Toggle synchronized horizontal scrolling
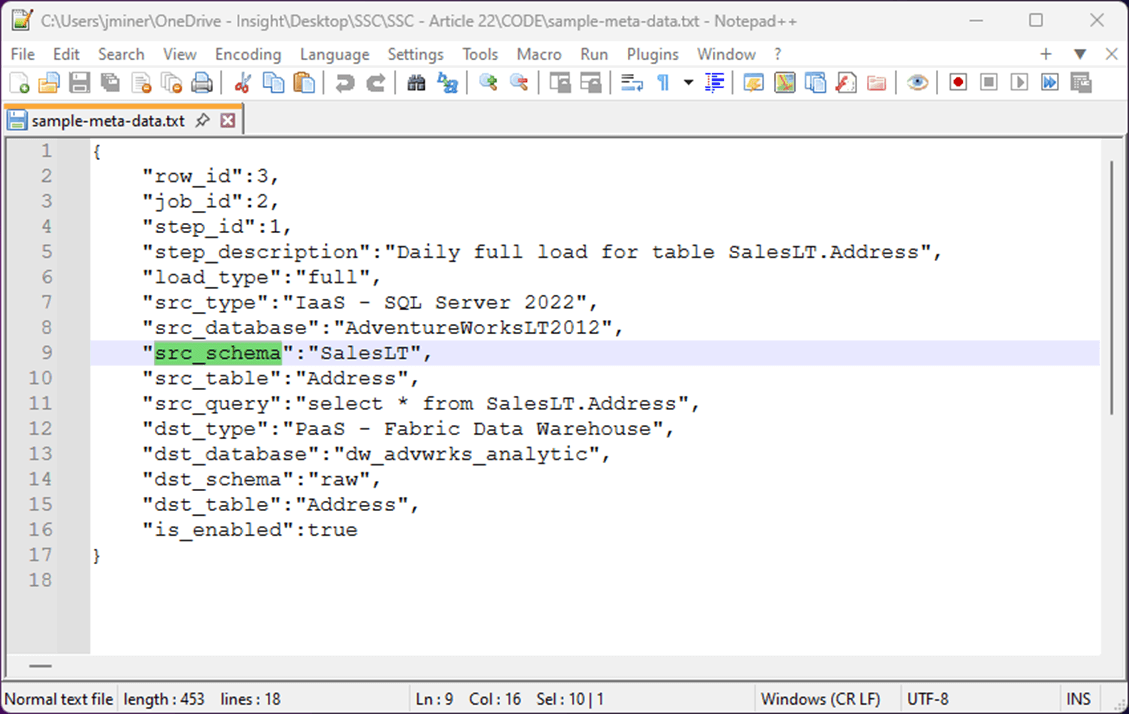Image resolution: width=1129 pixels, height=714 pixels. coord(590,83)
